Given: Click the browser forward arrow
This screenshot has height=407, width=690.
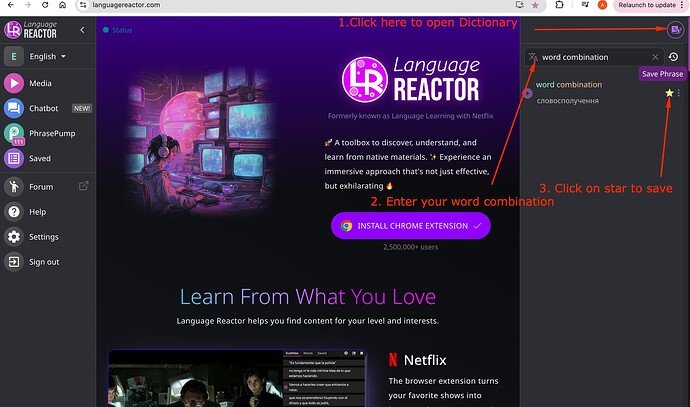Looking at the screenshot, I should 28,5.
